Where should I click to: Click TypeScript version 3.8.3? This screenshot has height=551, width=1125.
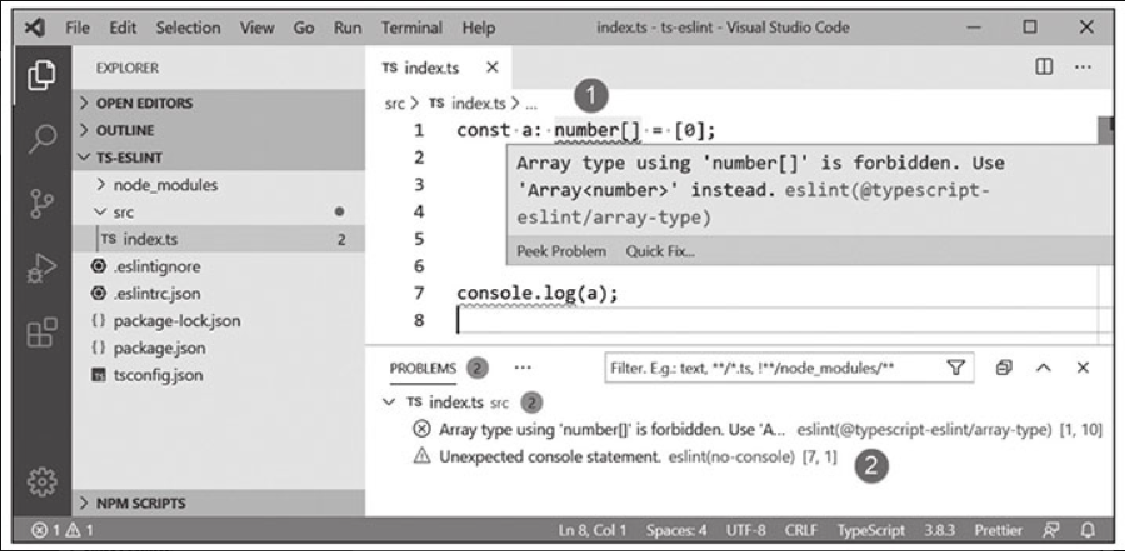tap(938, 532)
